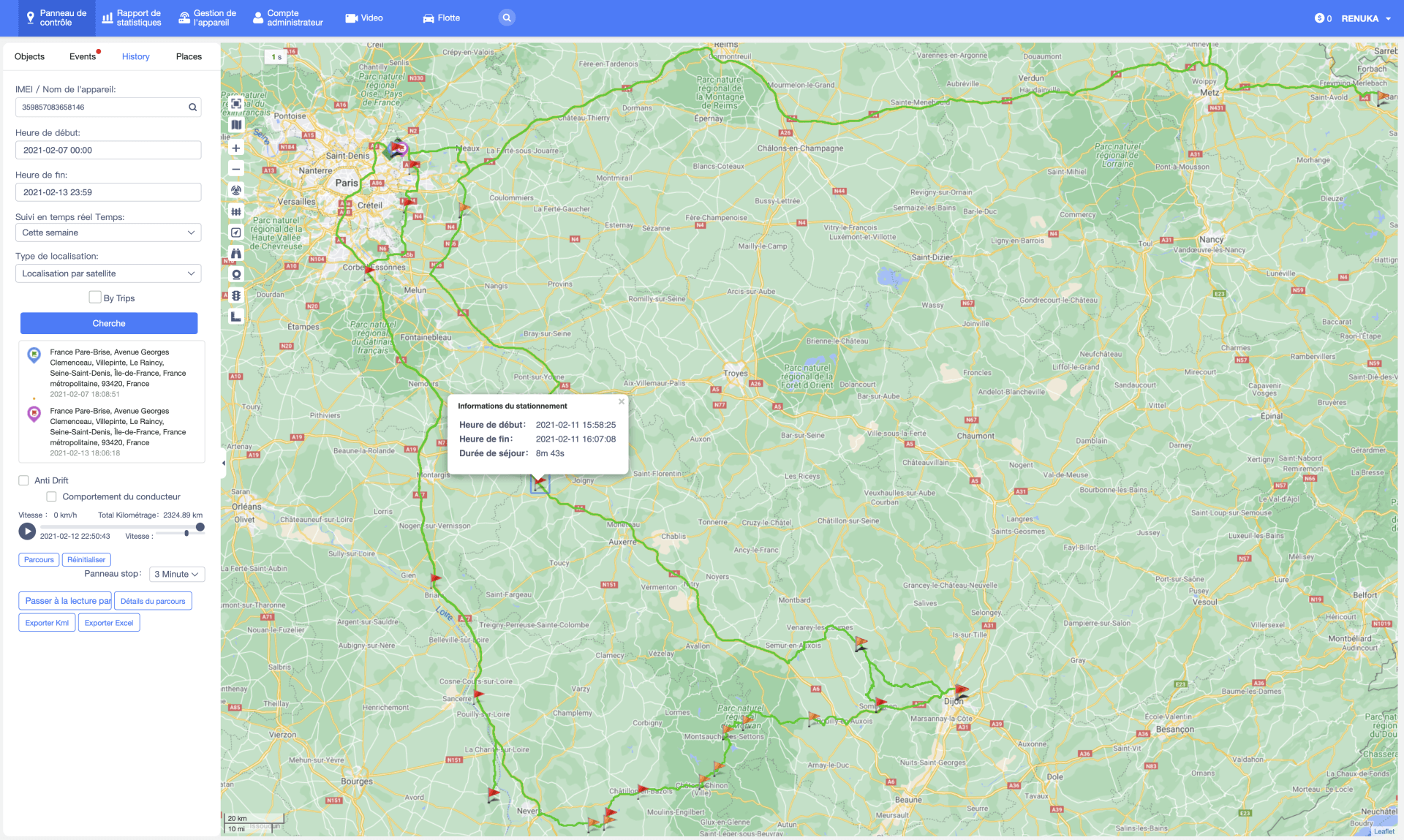Toggle Comportement du conducteur checkbox
Viewport: 1404px width, 840px height.
[52, 497]
